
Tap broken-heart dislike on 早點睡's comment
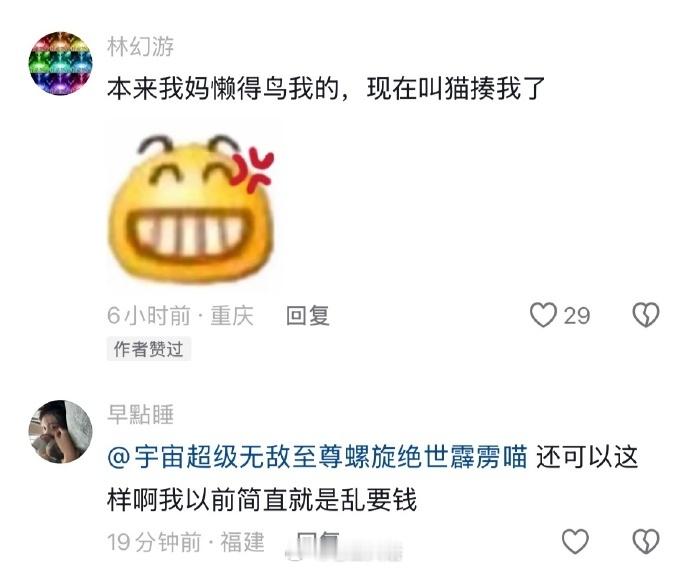point(646,541)
